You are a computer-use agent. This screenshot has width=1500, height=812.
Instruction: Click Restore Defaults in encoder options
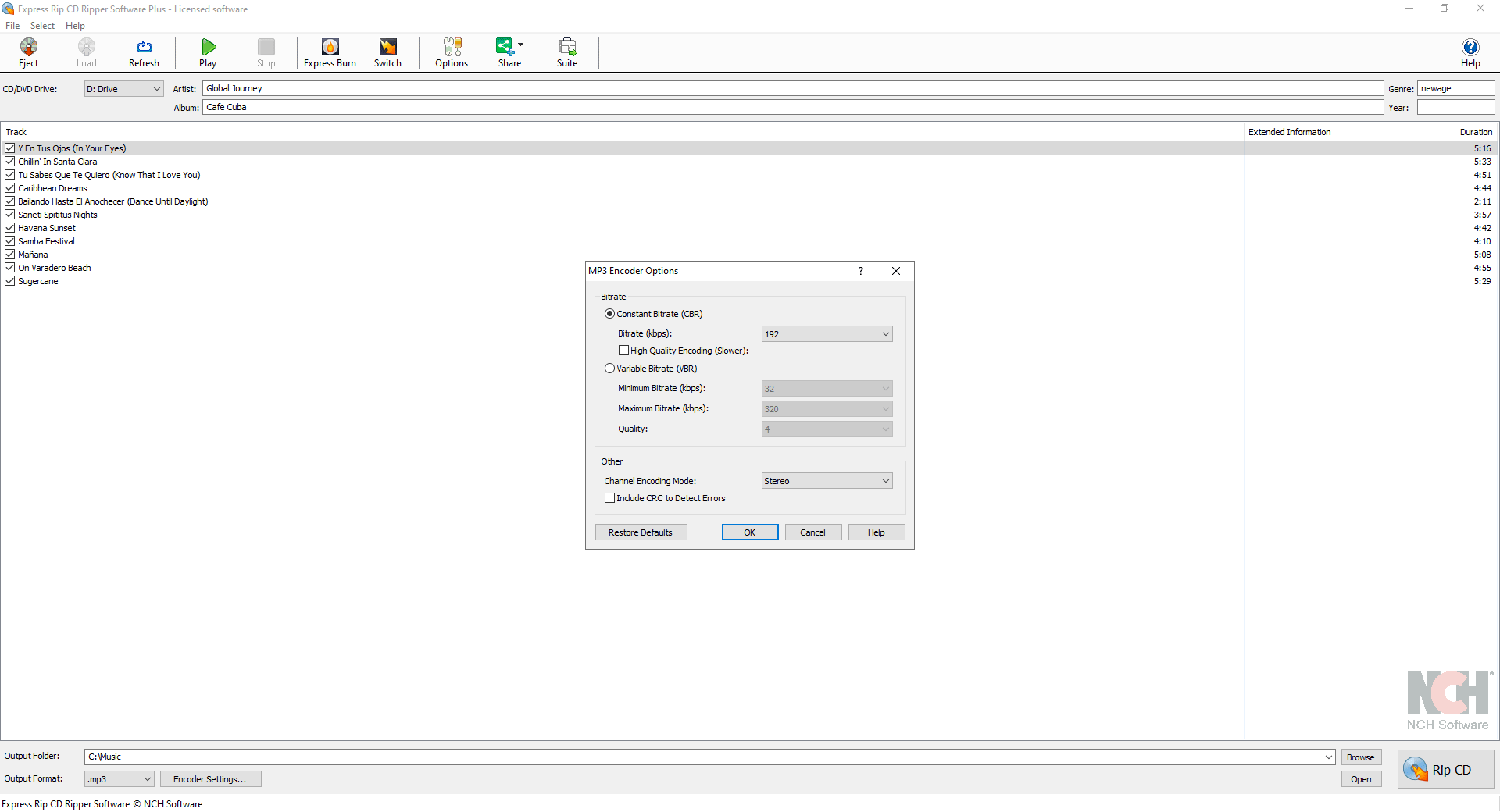pyautogui.click(x=641, y=532)
